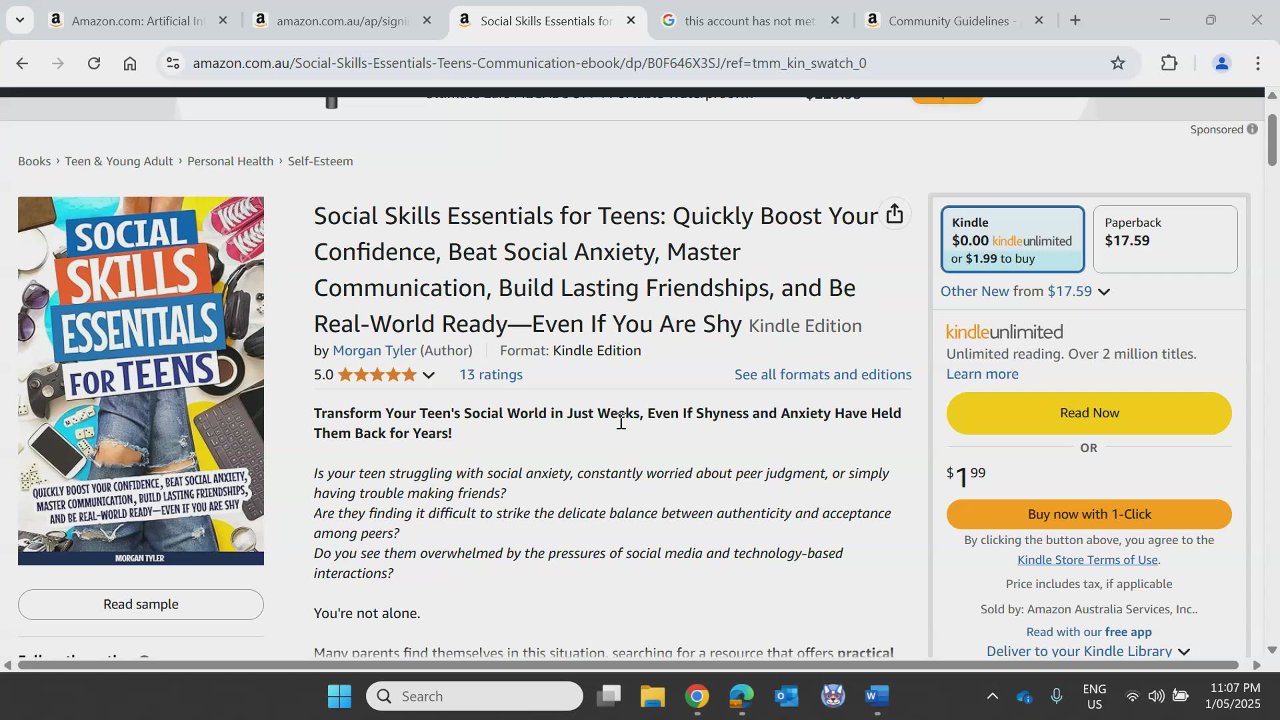Open Kindle Unlimited Learn more link

click(982, 374)
